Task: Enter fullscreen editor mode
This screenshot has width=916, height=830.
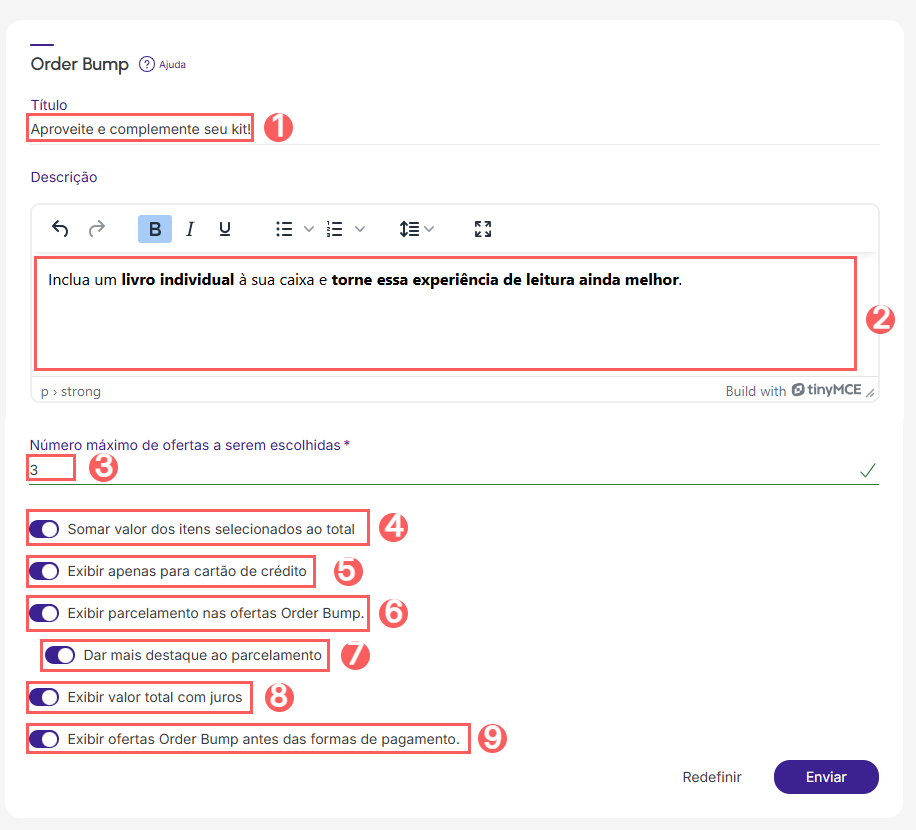Action: 483,229
